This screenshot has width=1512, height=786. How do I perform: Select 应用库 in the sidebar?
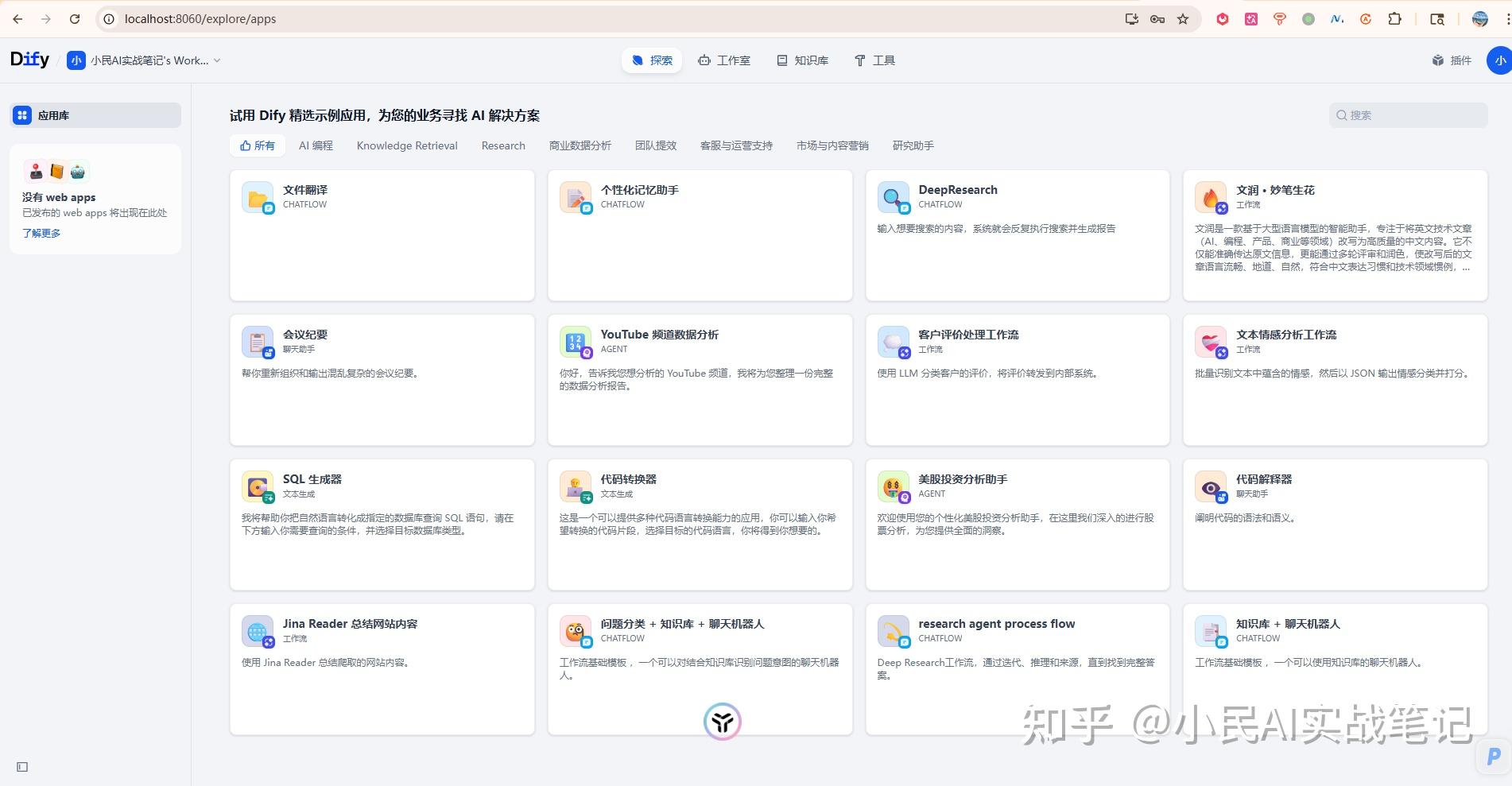coord(95,115)
